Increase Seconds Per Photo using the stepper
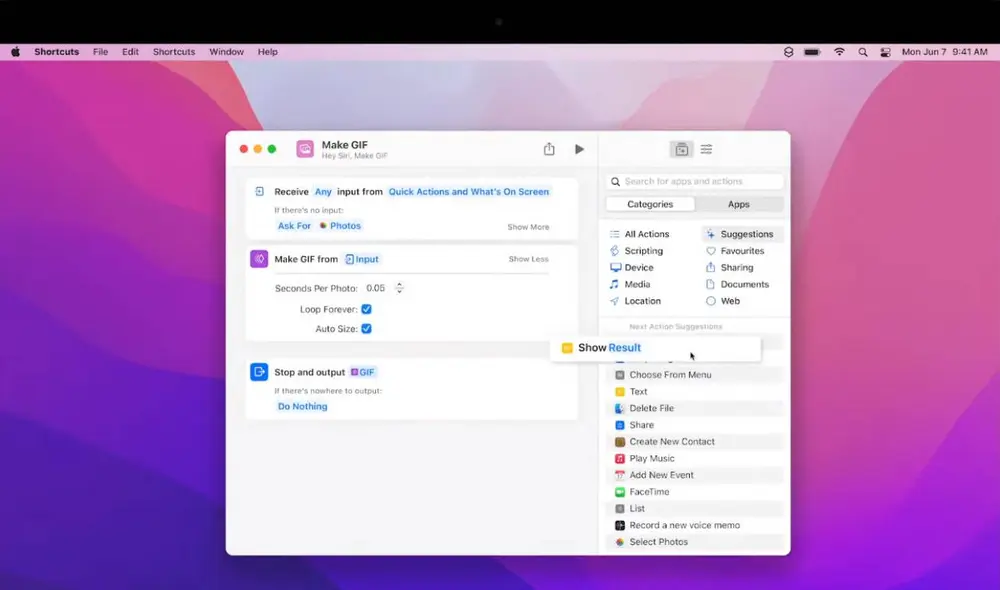 click(x=399, y=284)
